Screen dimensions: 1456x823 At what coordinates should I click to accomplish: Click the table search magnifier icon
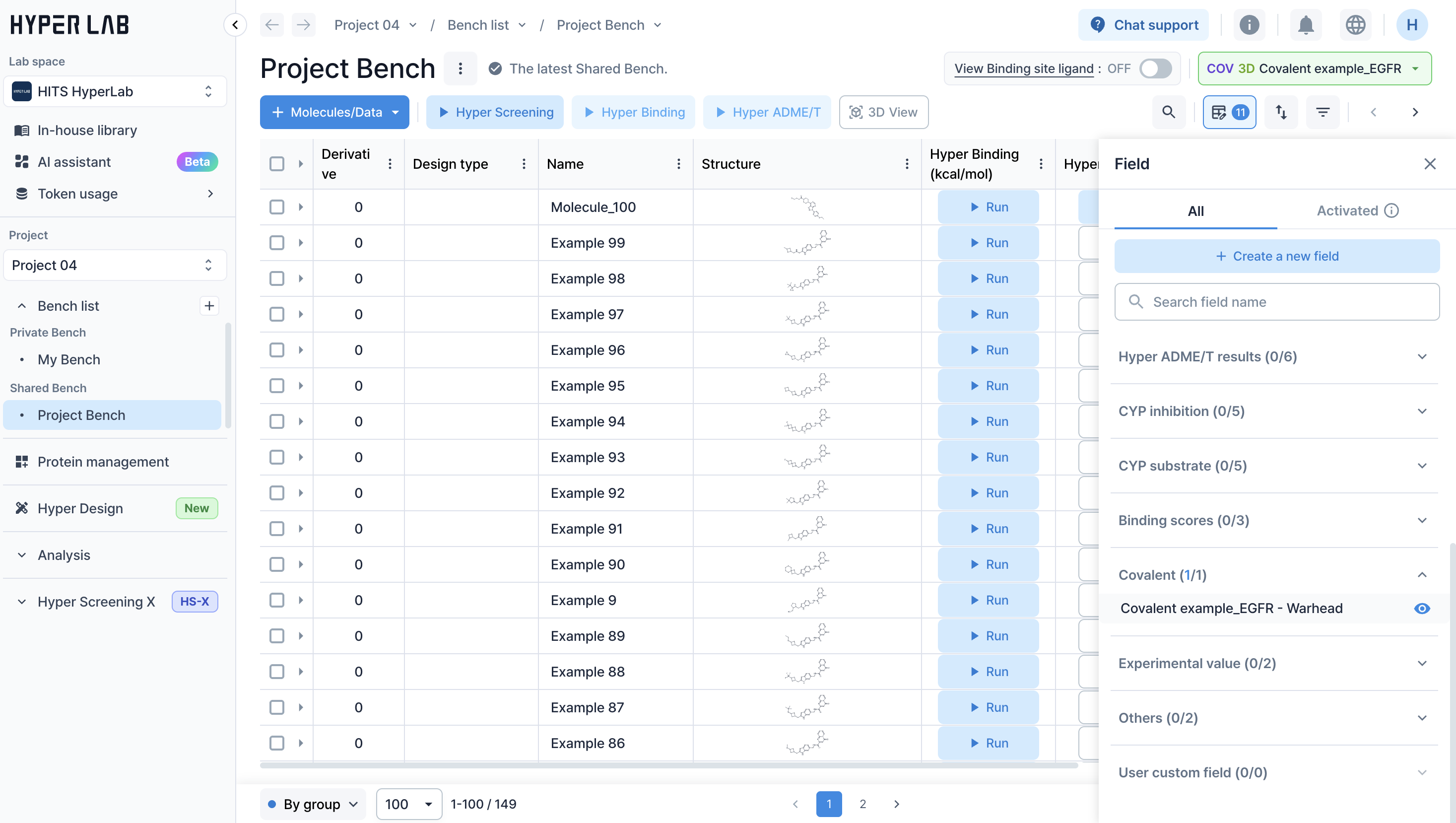(1168, 112)
